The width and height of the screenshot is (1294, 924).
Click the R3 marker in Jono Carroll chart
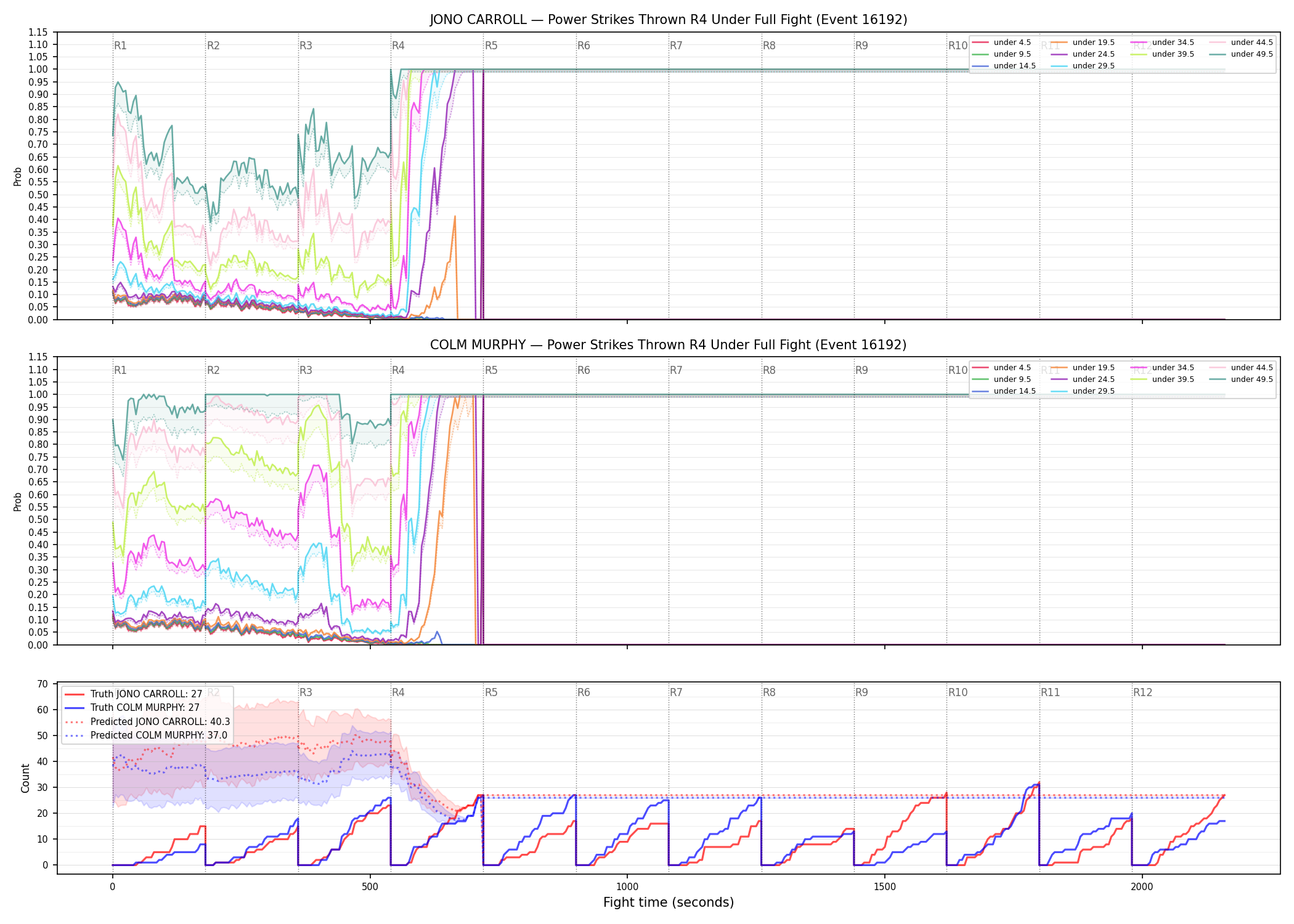tap(306, 46)
